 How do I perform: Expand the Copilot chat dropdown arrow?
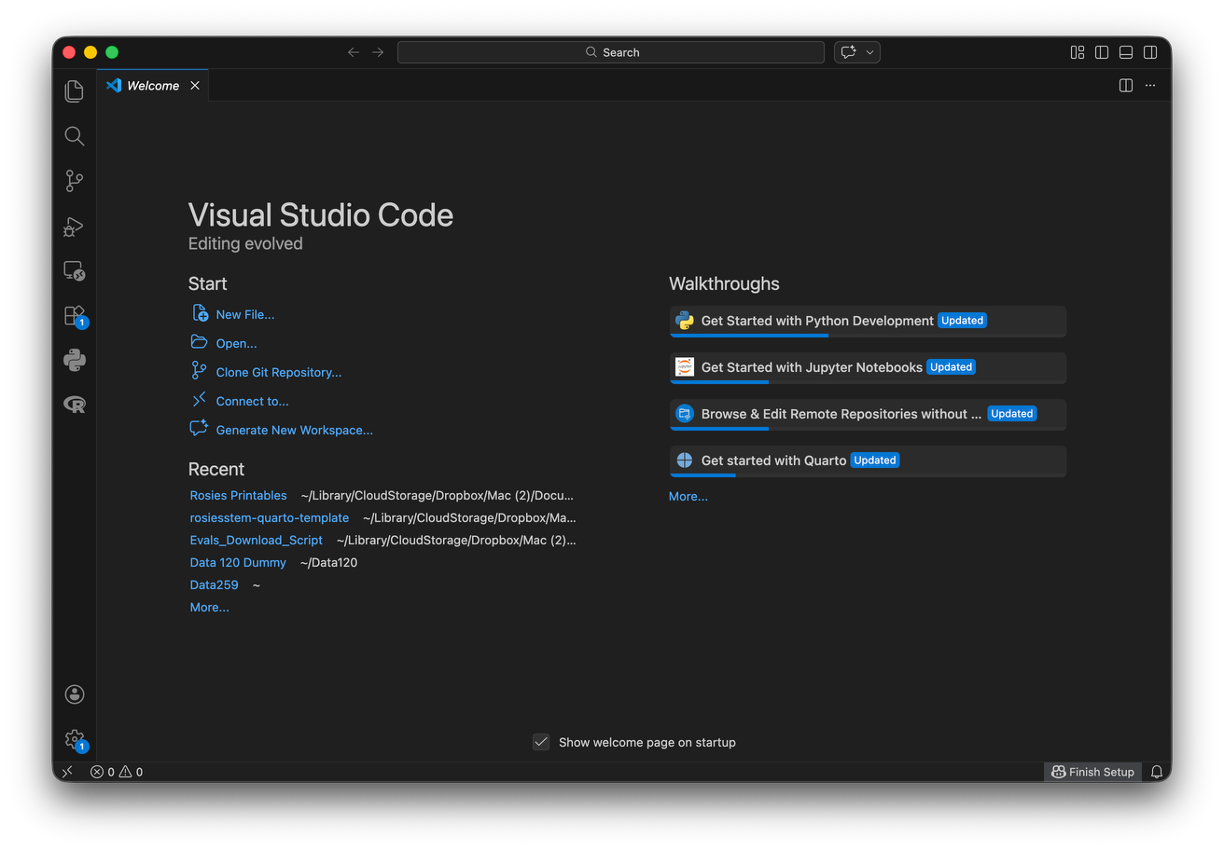tap(870, 52)
